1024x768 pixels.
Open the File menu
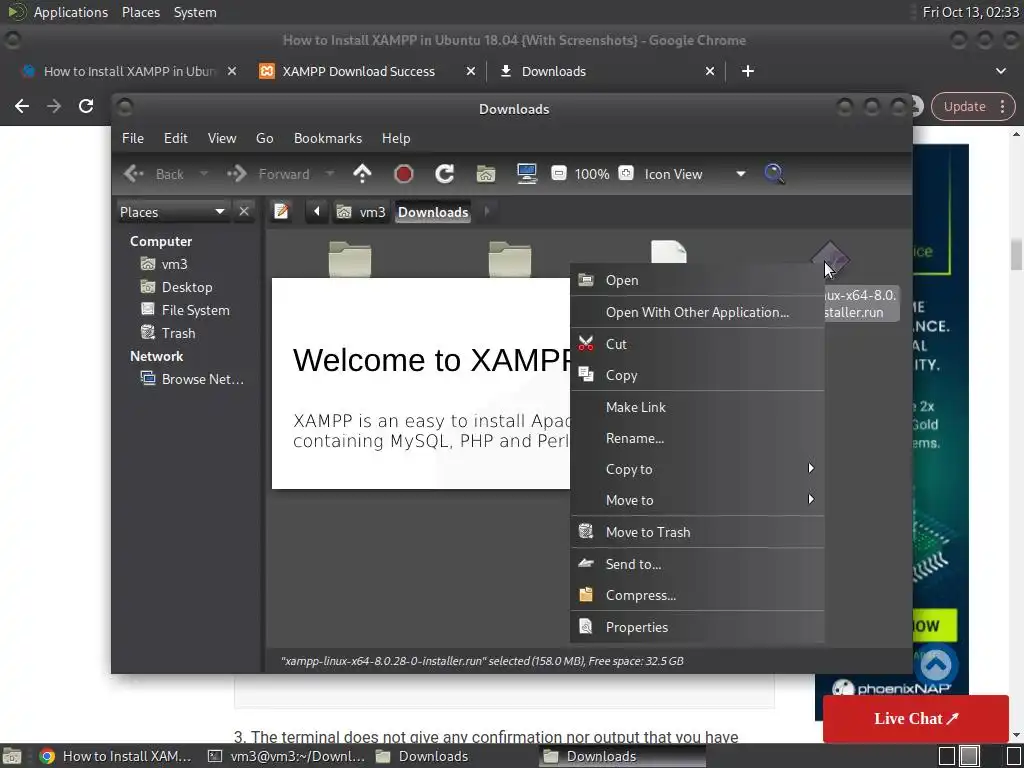click(133, 138)
